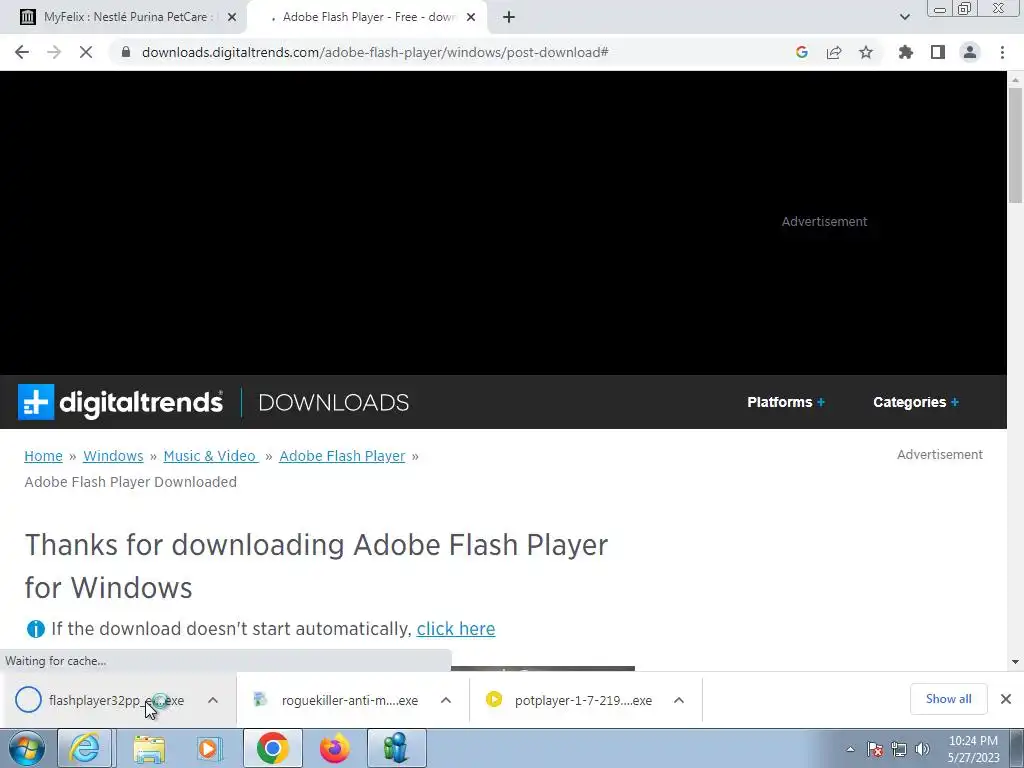Open Windows Explorer folder in taskbar
1024x768 pixels.
149,748
